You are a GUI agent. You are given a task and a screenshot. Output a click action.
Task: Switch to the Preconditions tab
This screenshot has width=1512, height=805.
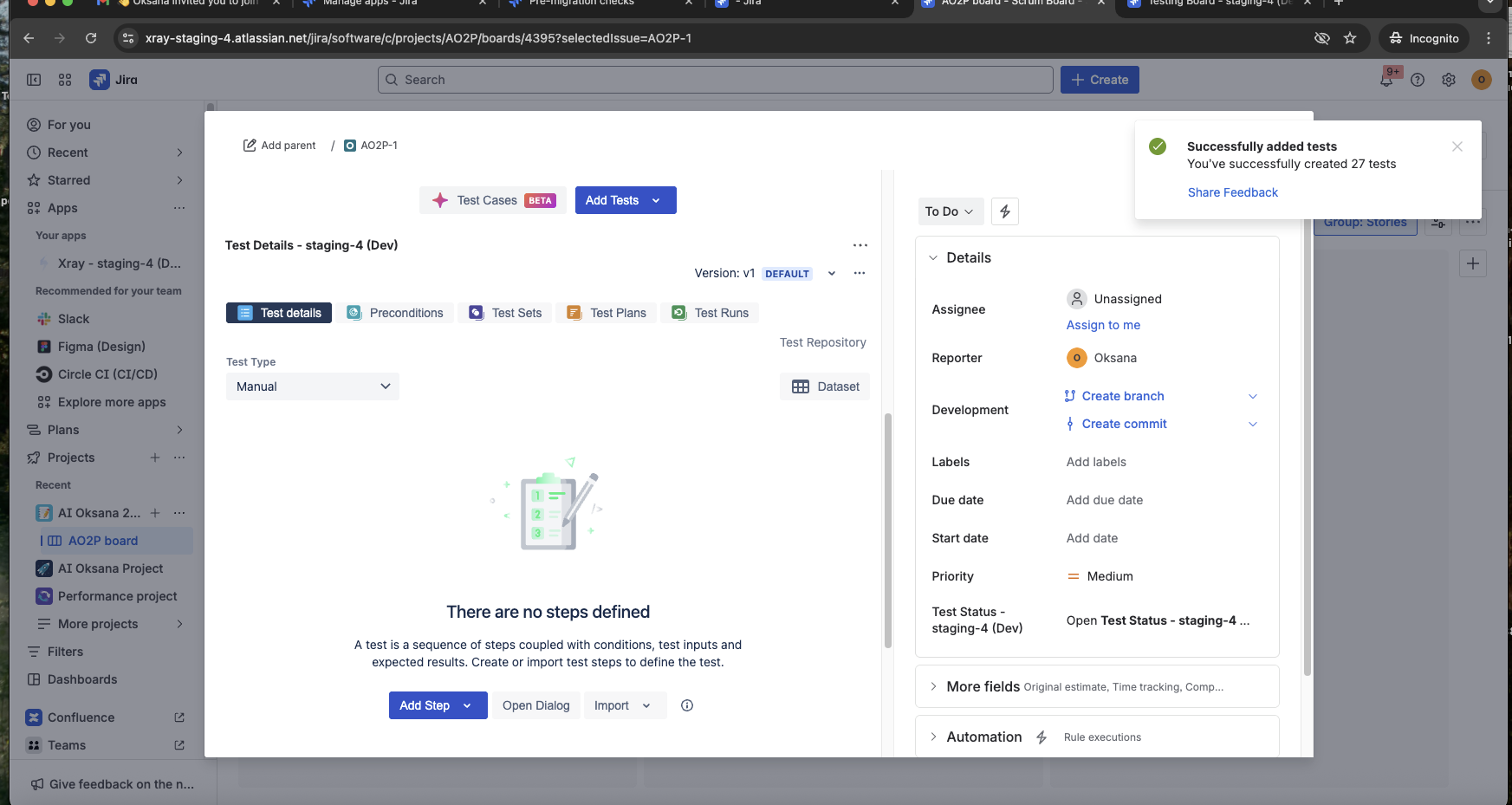pyautogui.click(x=395, y=313)
